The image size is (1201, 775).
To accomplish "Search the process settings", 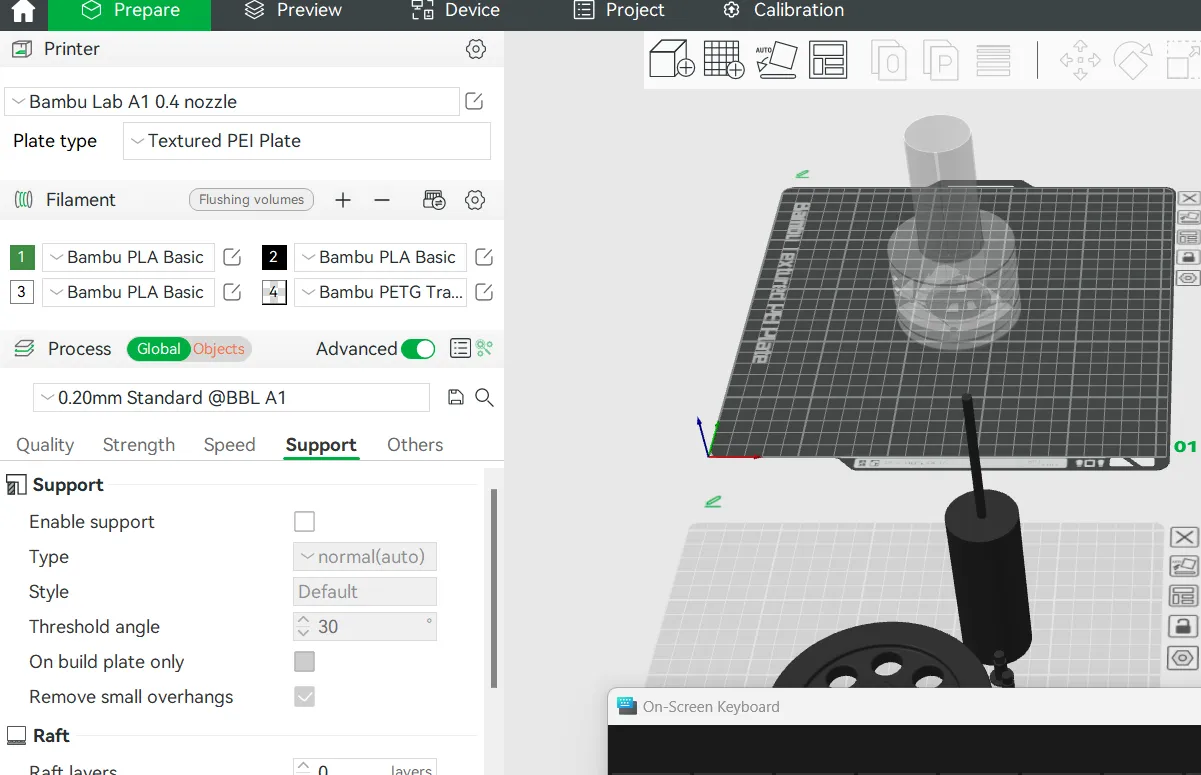I will point(485,398).
